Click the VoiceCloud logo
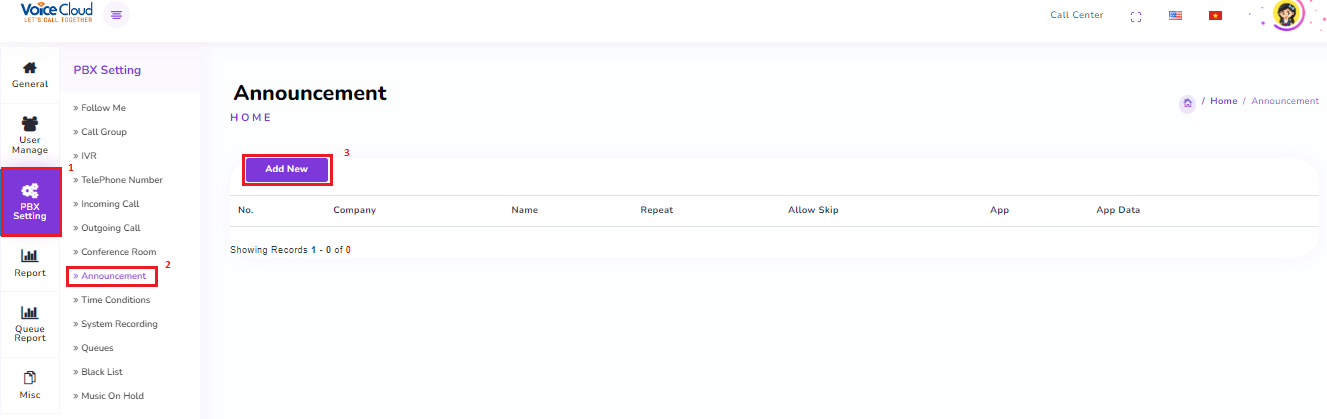 pyautogui.click(x=56, y=14)
